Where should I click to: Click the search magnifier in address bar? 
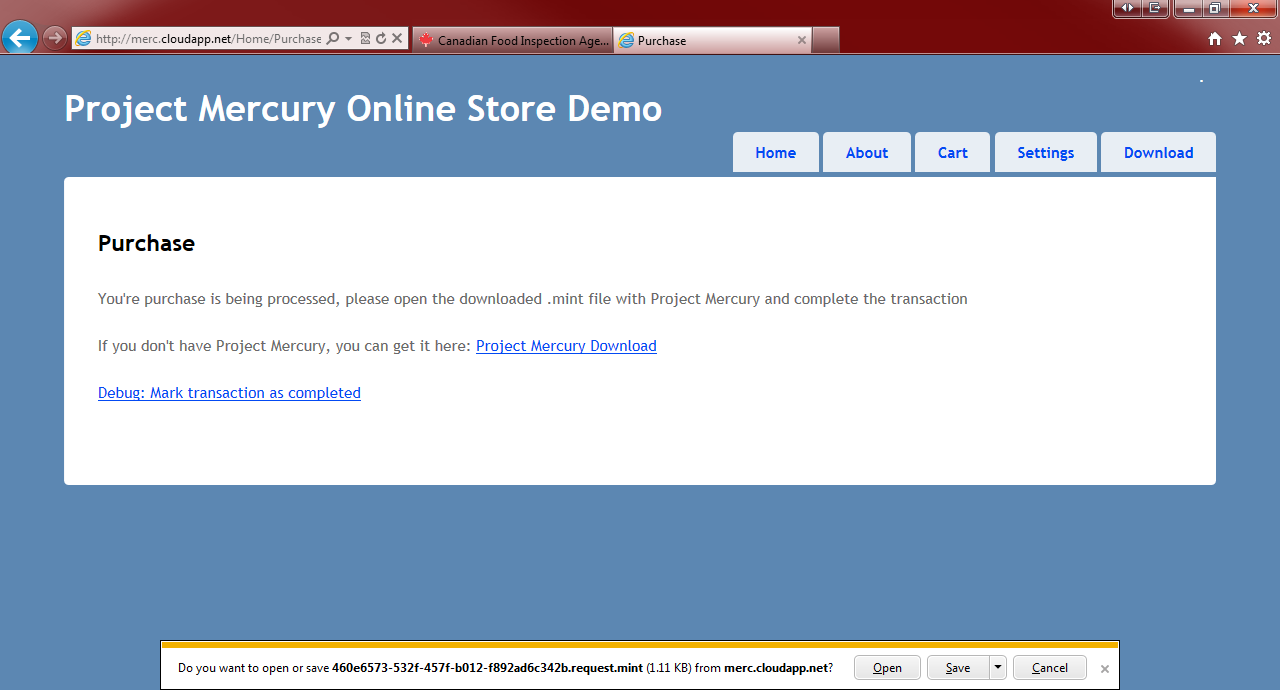pyautogui.click(x=333, y=39)
